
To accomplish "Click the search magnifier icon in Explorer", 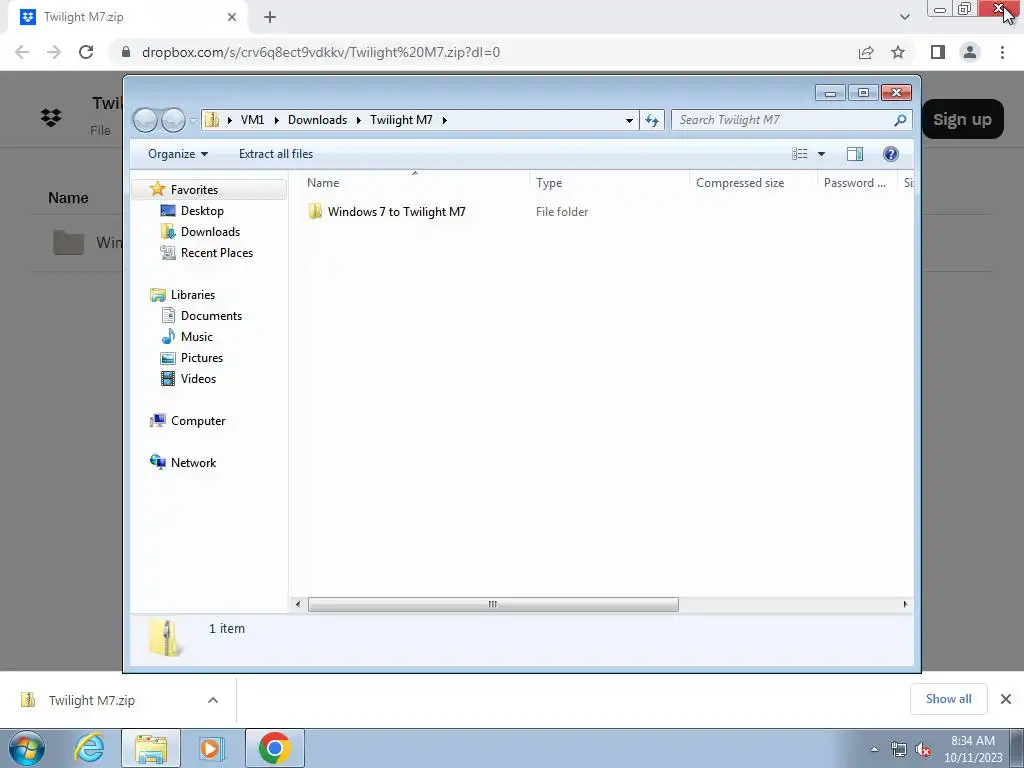I will pos(900,120).
